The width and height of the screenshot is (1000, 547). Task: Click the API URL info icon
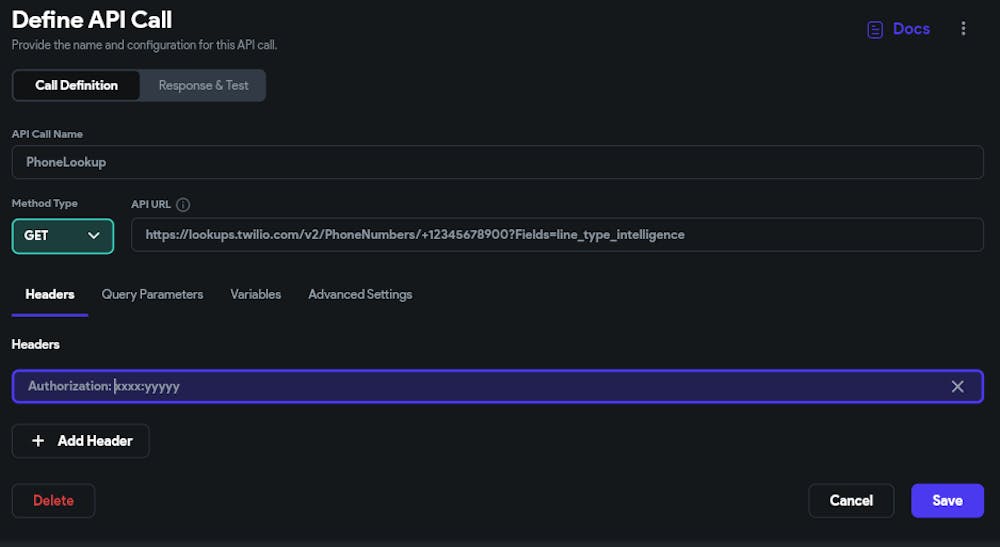(183, 205)
